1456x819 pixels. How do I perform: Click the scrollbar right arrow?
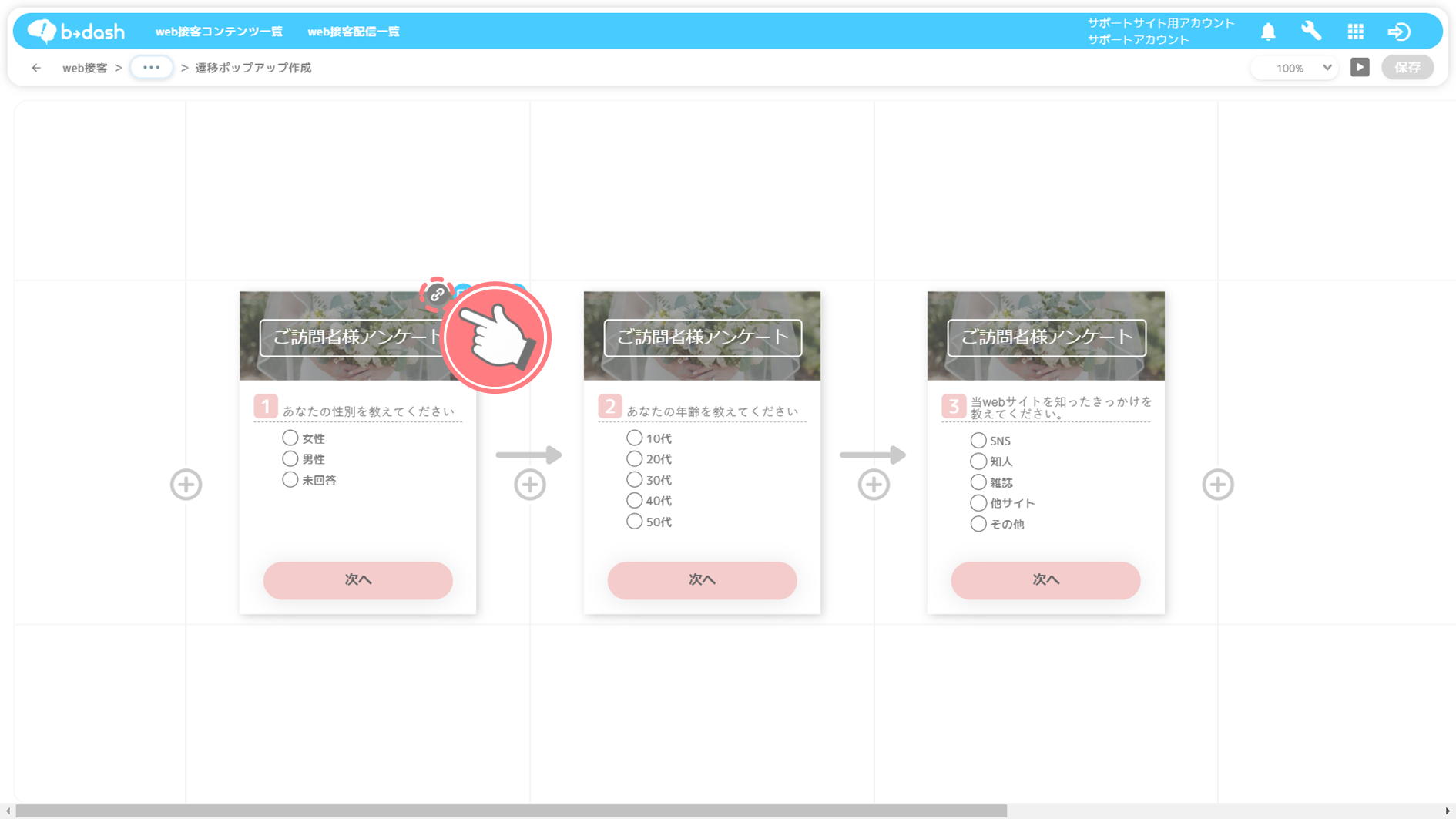coord(1448,811)
